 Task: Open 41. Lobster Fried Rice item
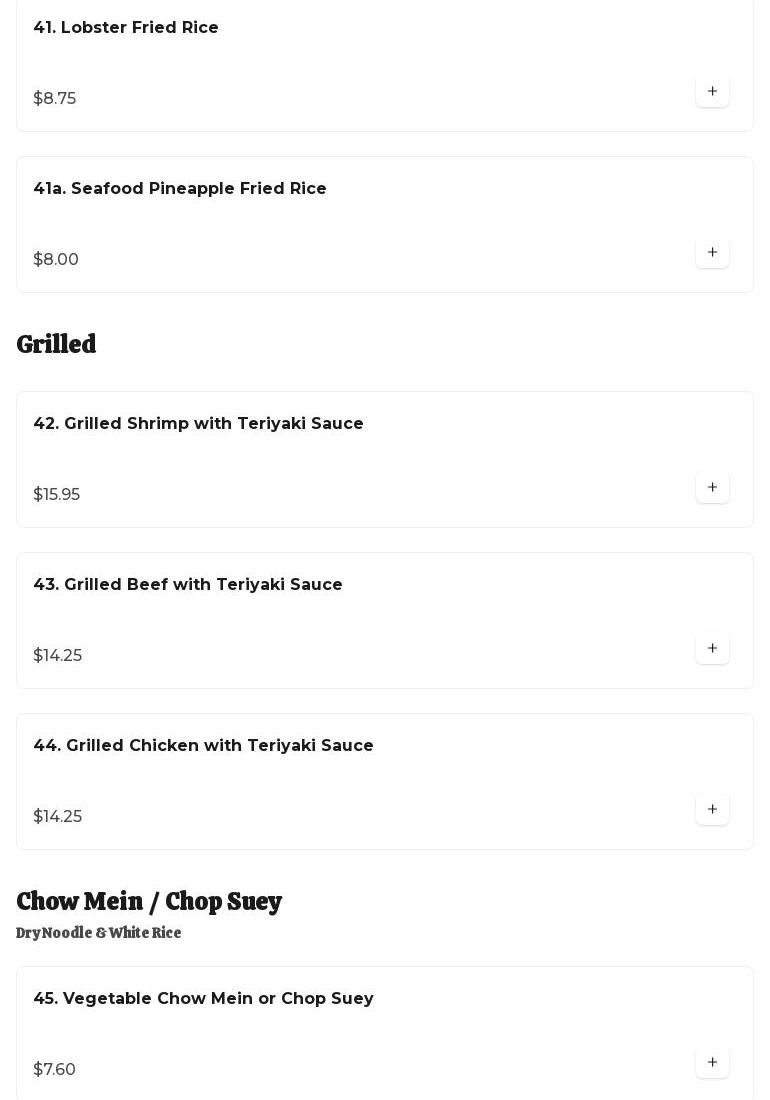point(126,28)
